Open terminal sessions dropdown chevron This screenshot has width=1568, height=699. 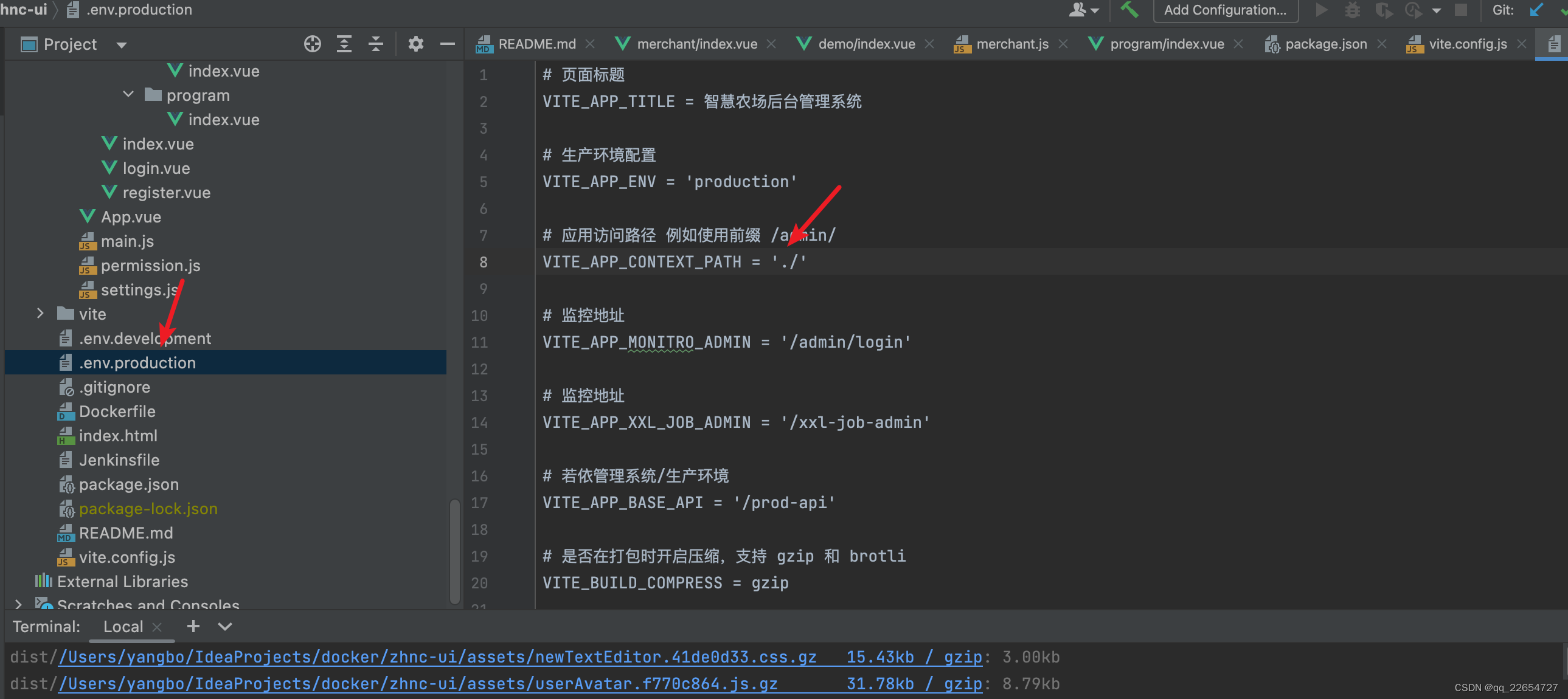tap(224, 626)
